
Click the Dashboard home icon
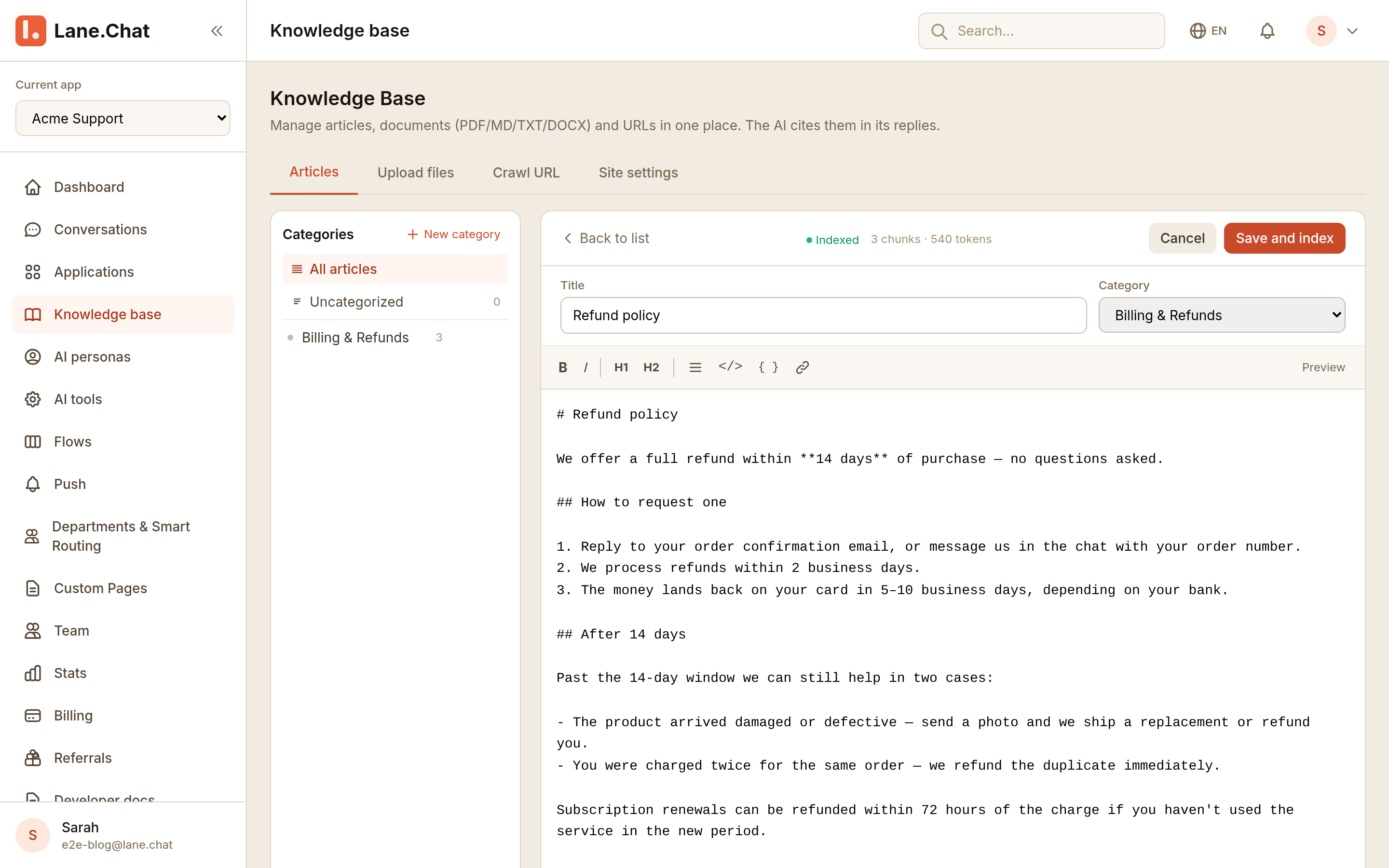[x=33, y=187]
